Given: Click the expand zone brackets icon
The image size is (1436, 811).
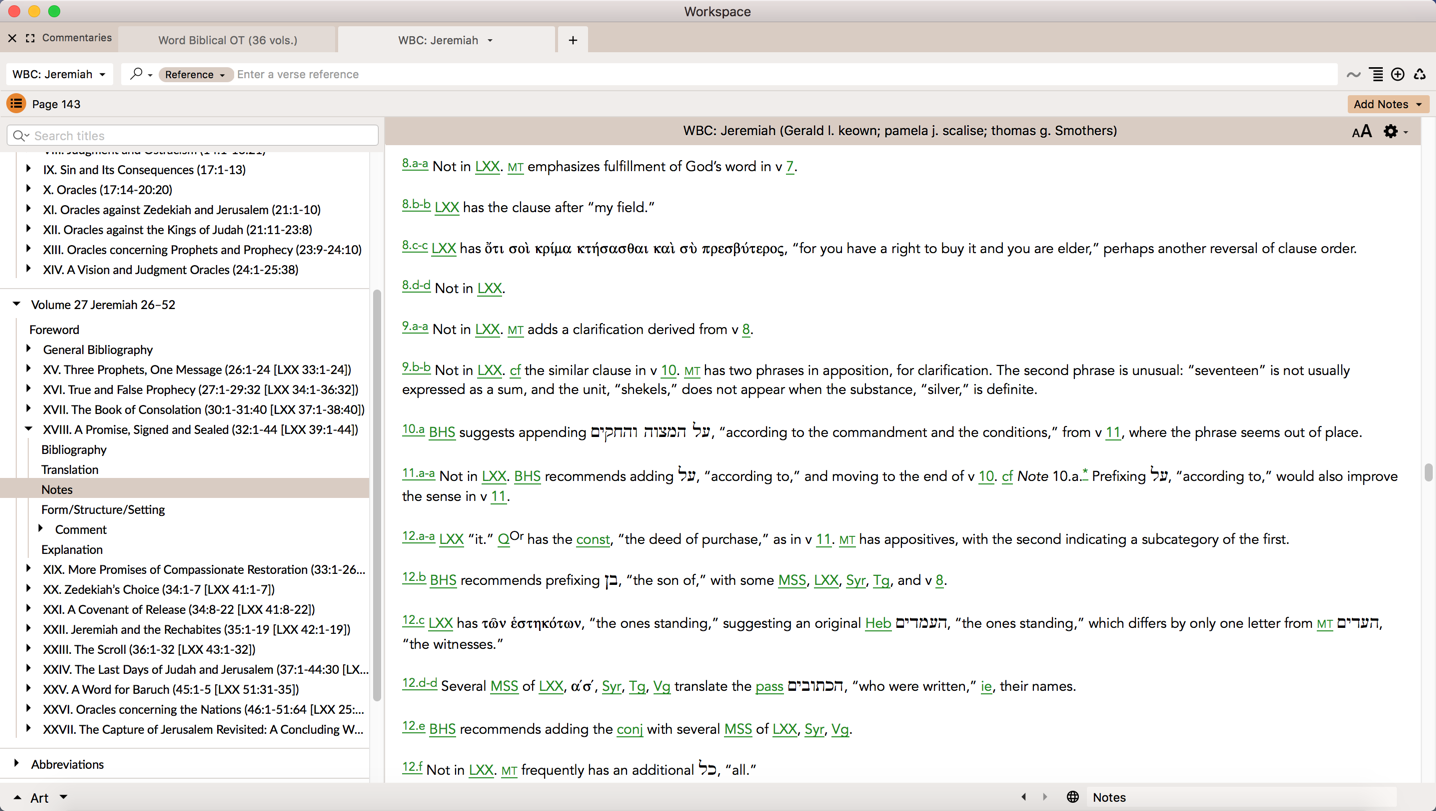Looking at the screenshot, I should click(30, 38).
